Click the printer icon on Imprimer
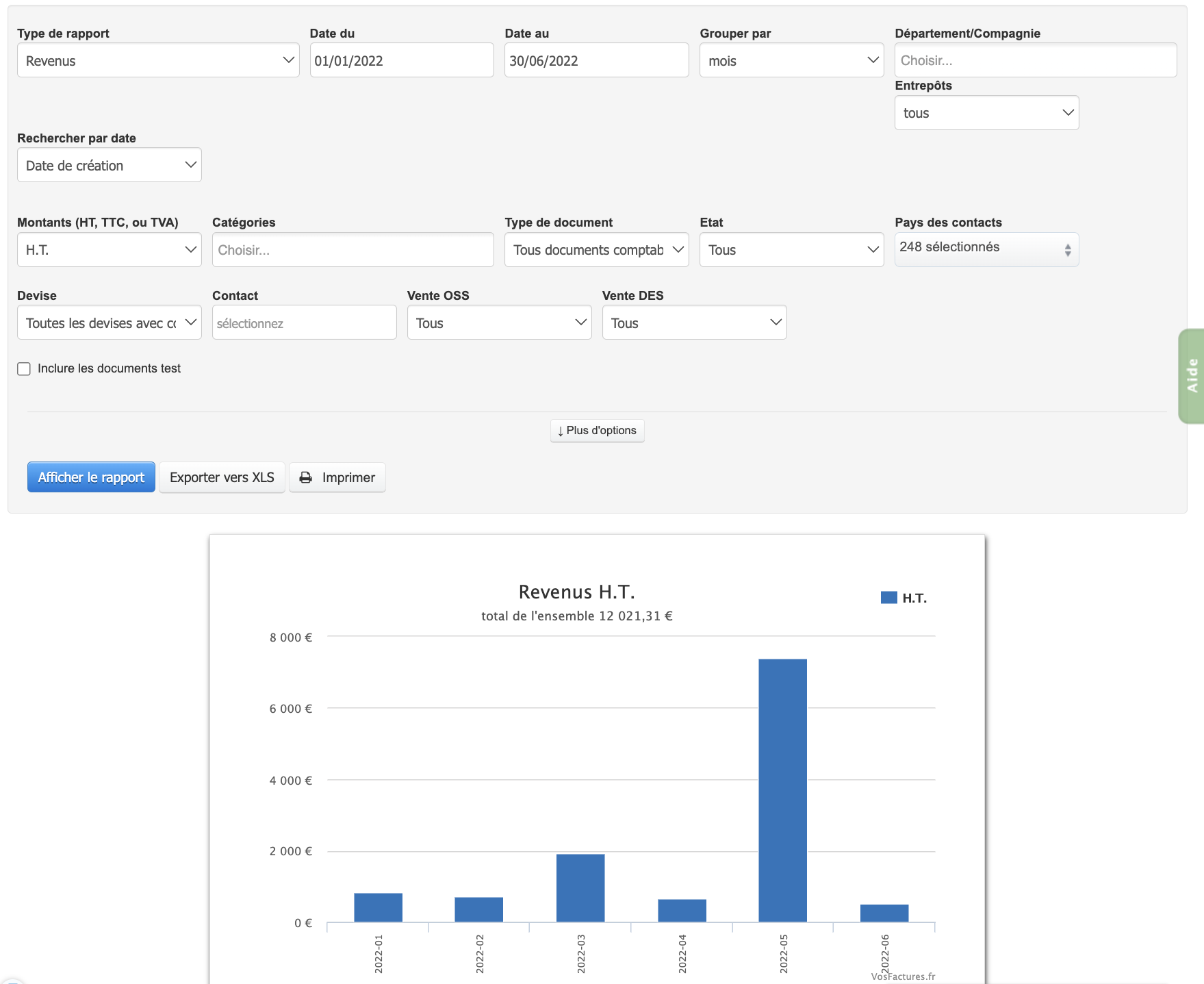This screenshot has height=984, width=1204. click(306, 477)
